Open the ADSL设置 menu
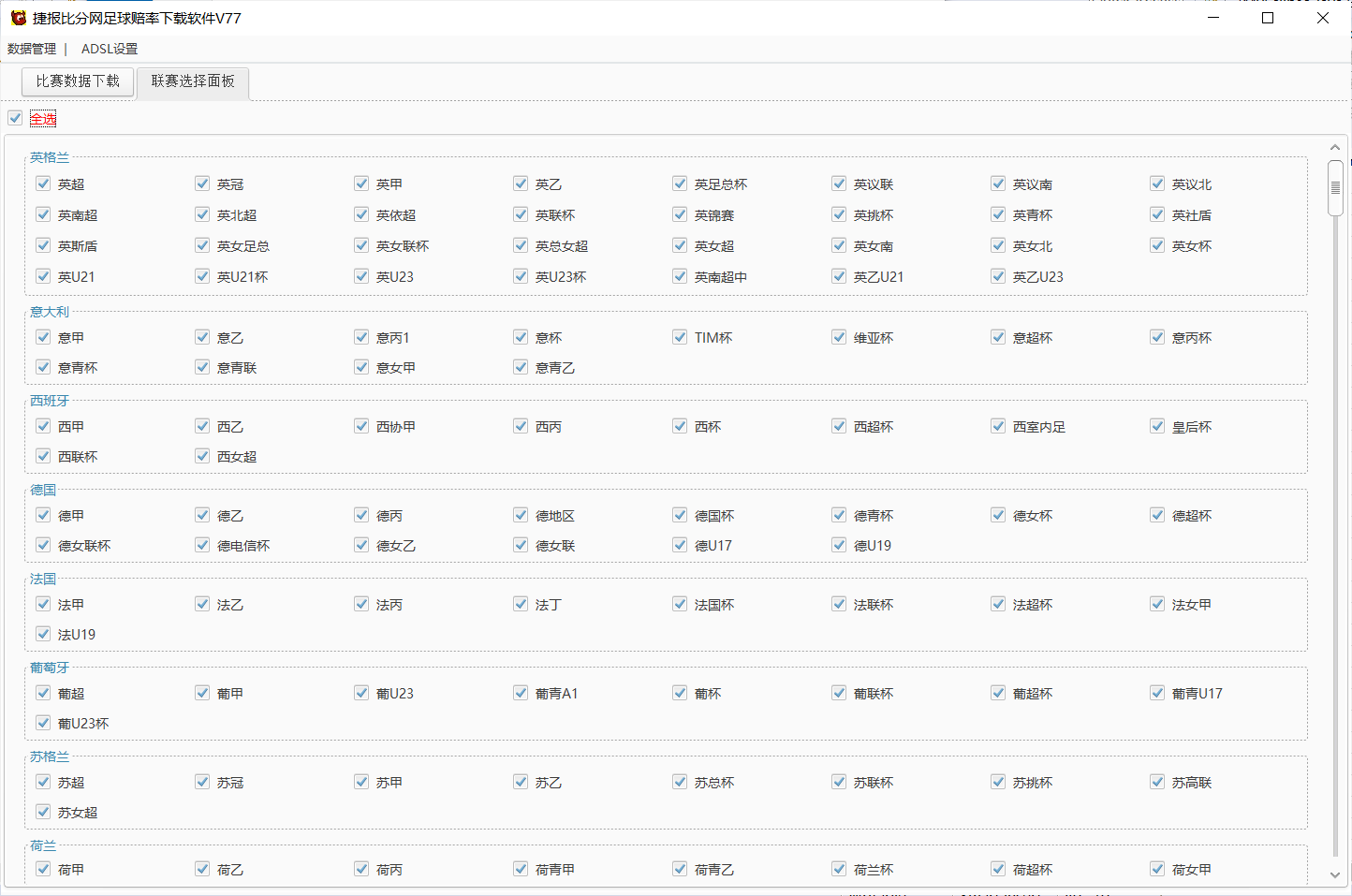Image resolution: width=1352 pixels, height=896 pixels. coord(110,49)
